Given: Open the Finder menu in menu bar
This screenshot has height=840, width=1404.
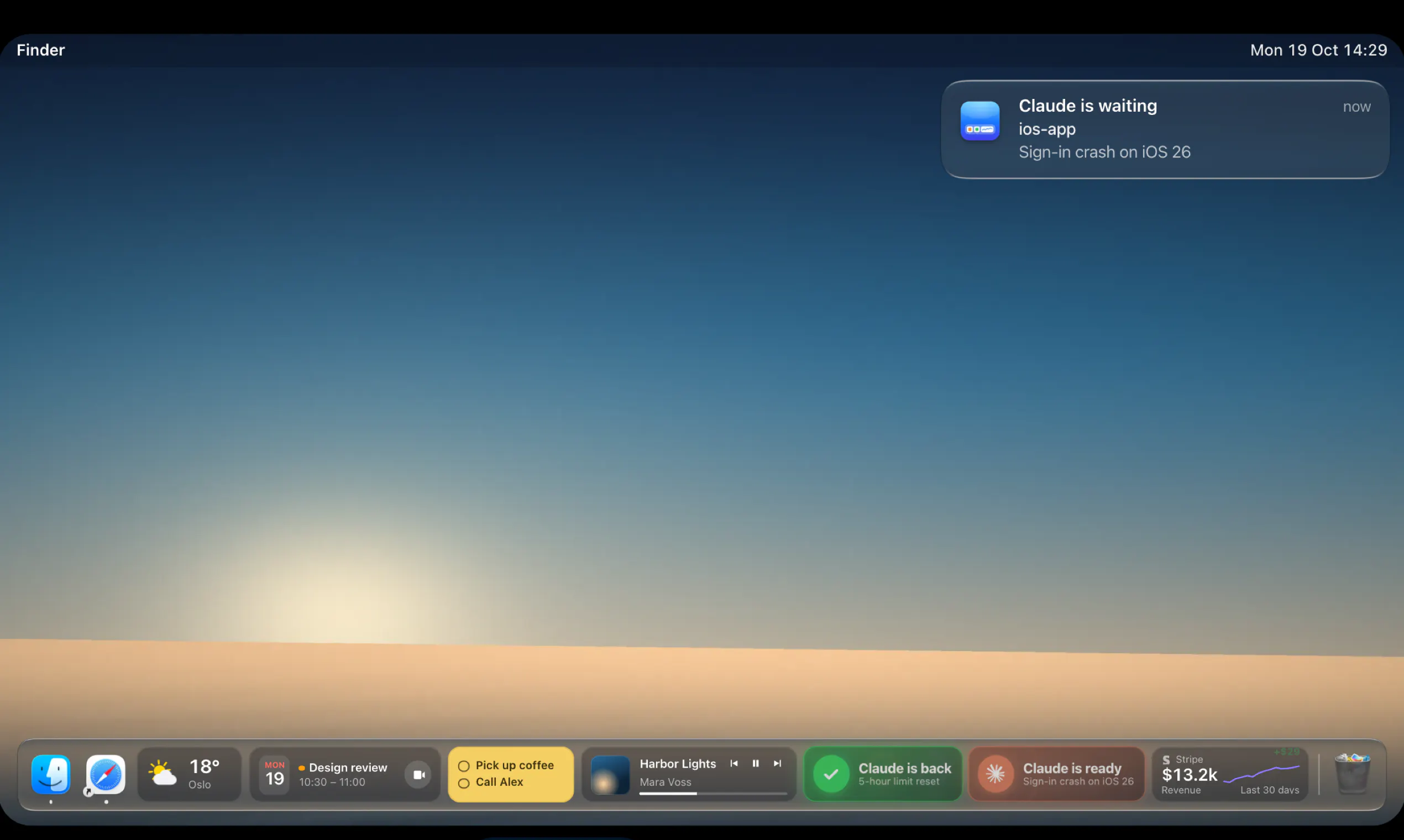Looking at the screenshot, I should pos(41,50).
